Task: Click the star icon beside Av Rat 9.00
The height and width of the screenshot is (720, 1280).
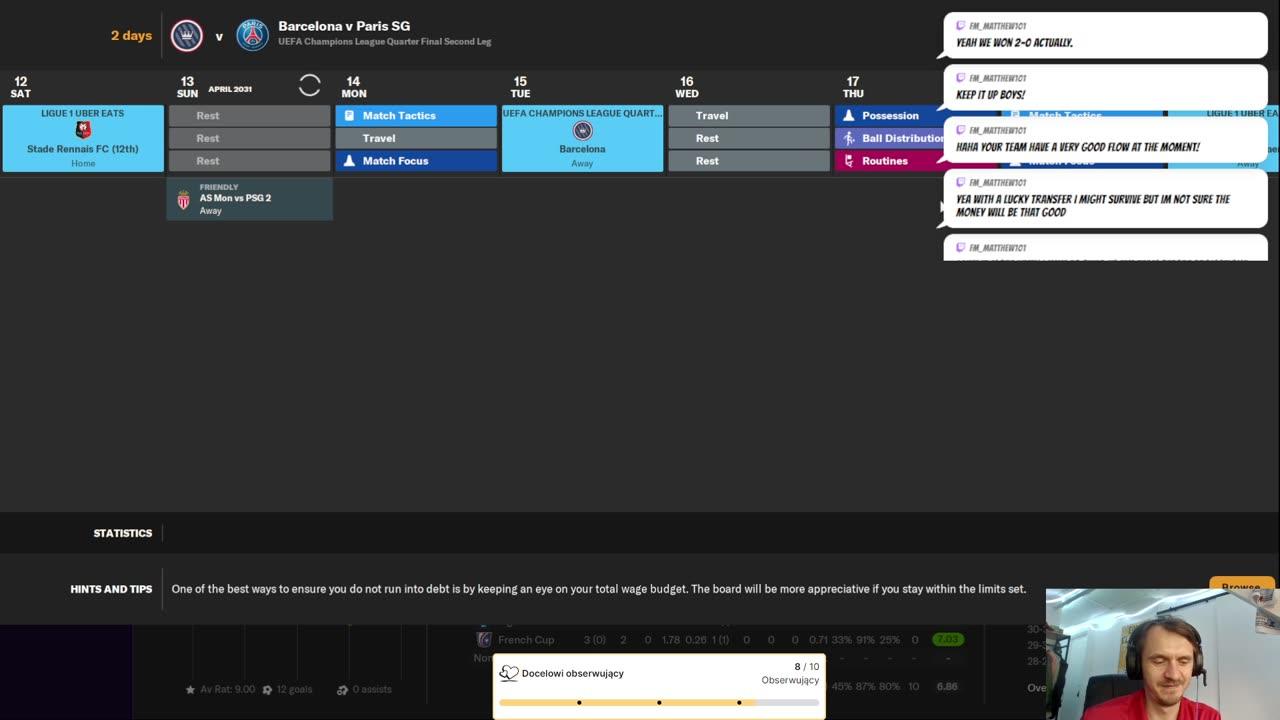Action: [190, 689]
